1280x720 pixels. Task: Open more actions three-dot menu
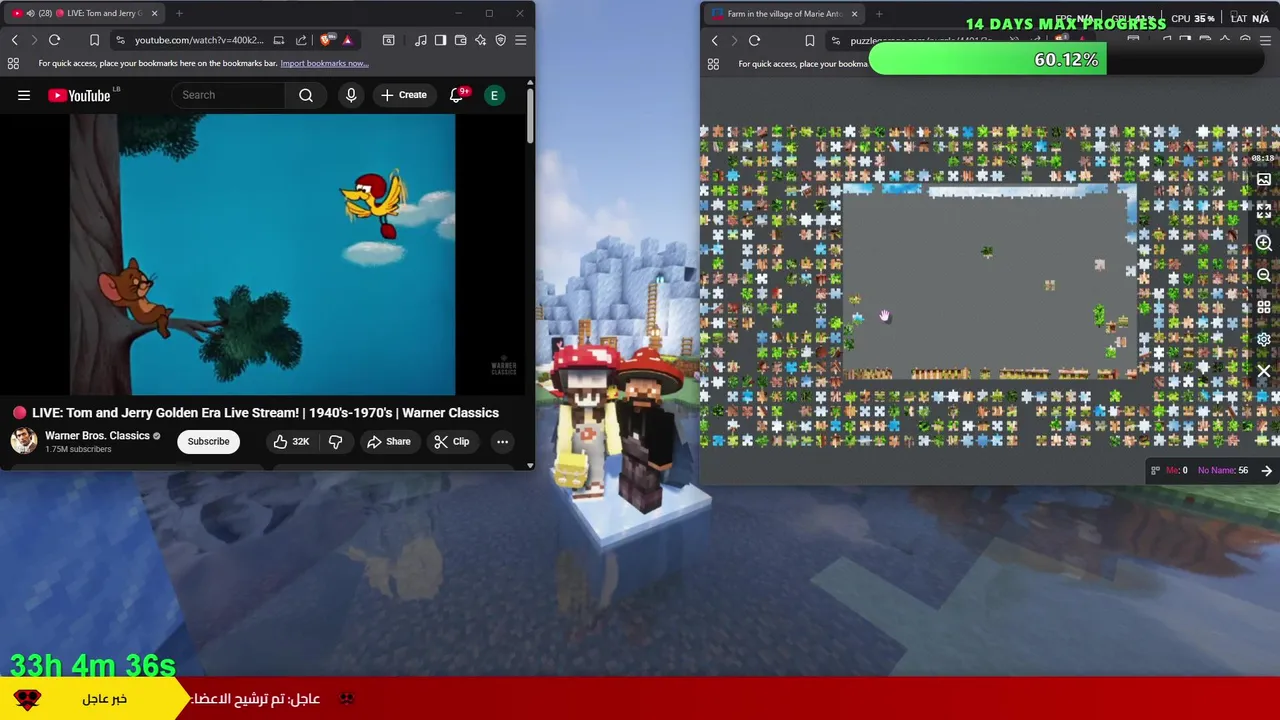pyautogui.click(x=502, y=441)
